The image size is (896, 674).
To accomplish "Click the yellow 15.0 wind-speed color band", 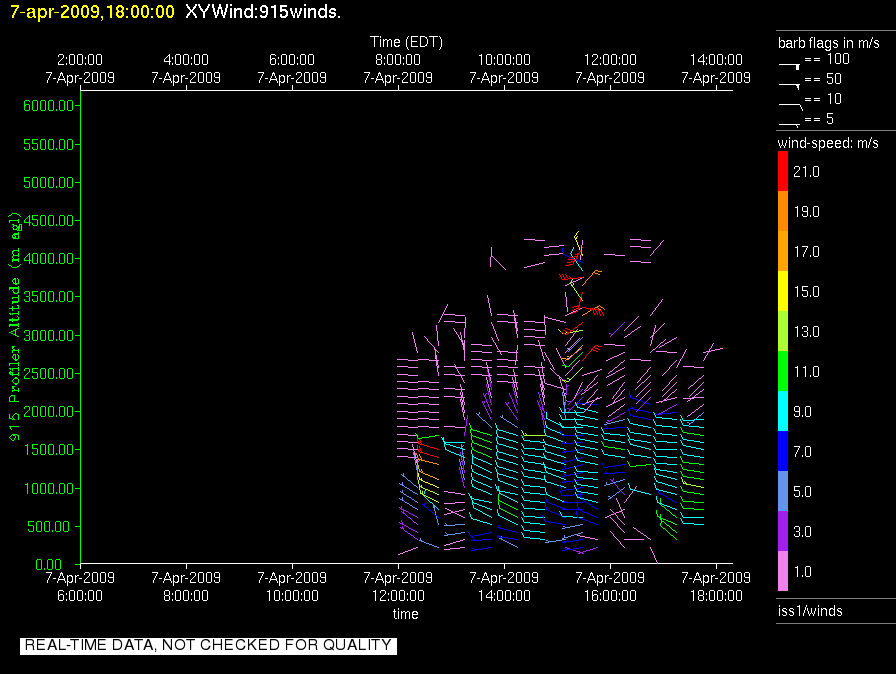I will pyautogui.click(x=783, y=291).
